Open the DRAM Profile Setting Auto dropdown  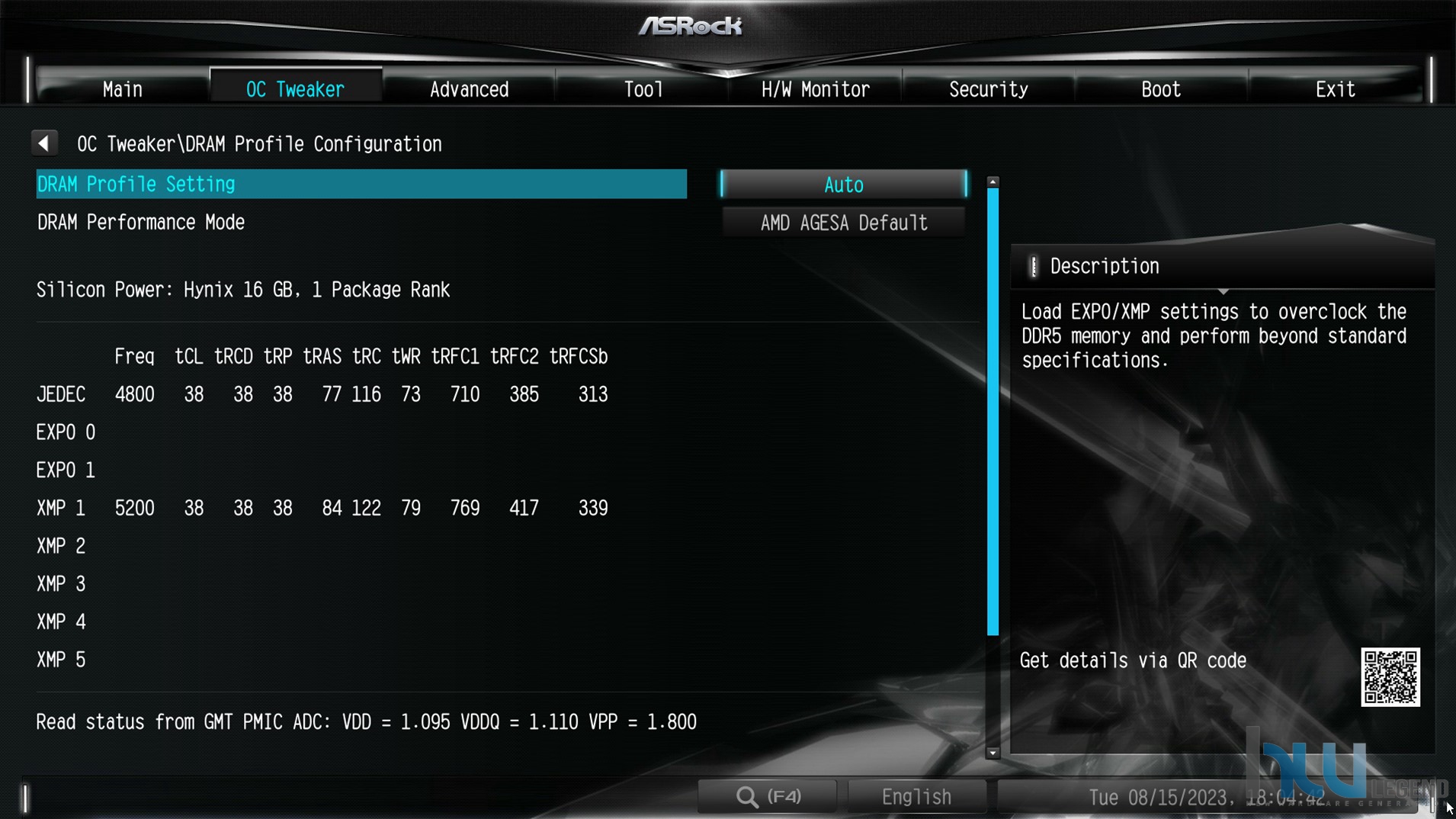[844, 185]
